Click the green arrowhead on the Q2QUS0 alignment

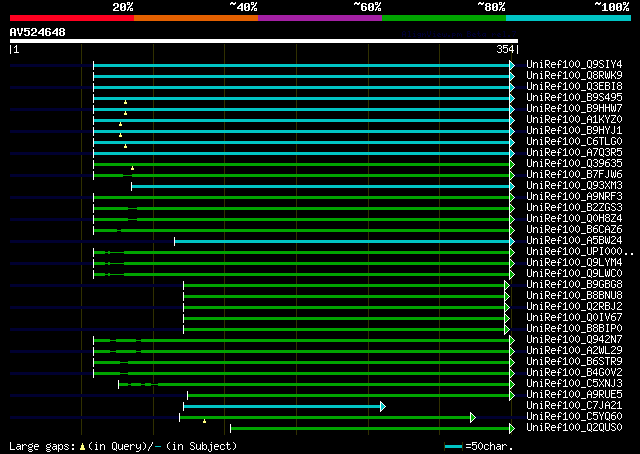pos(512,428)
